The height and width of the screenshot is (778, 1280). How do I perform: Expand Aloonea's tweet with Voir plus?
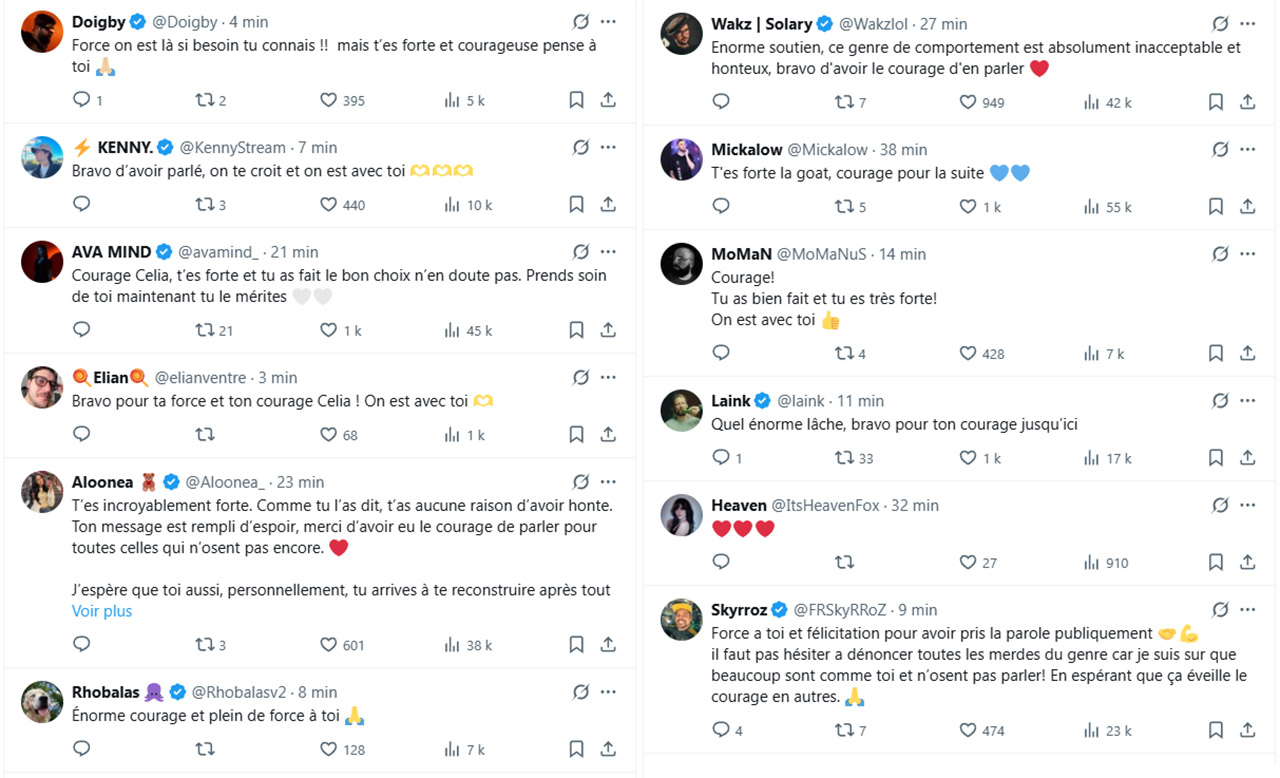[102, 611]
